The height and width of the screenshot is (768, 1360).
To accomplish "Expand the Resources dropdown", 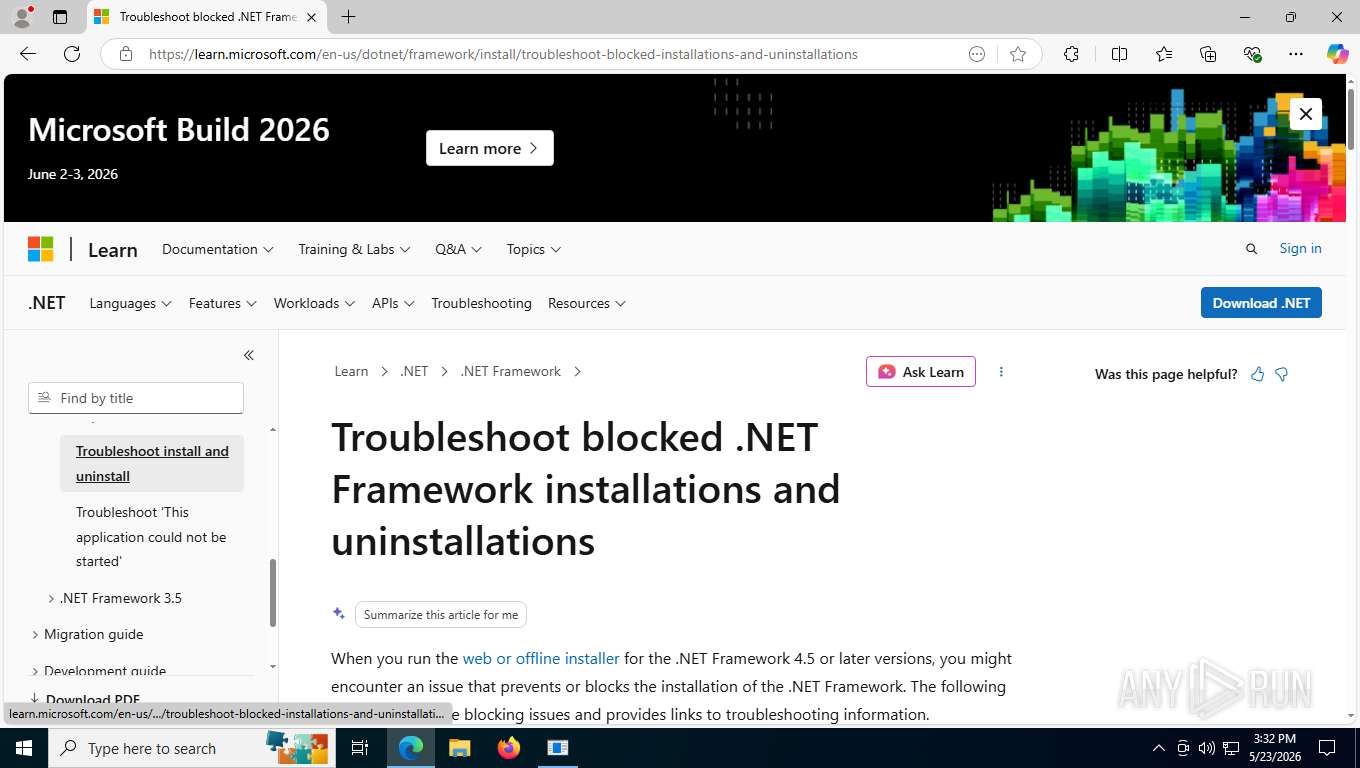I will click(586, 303).
